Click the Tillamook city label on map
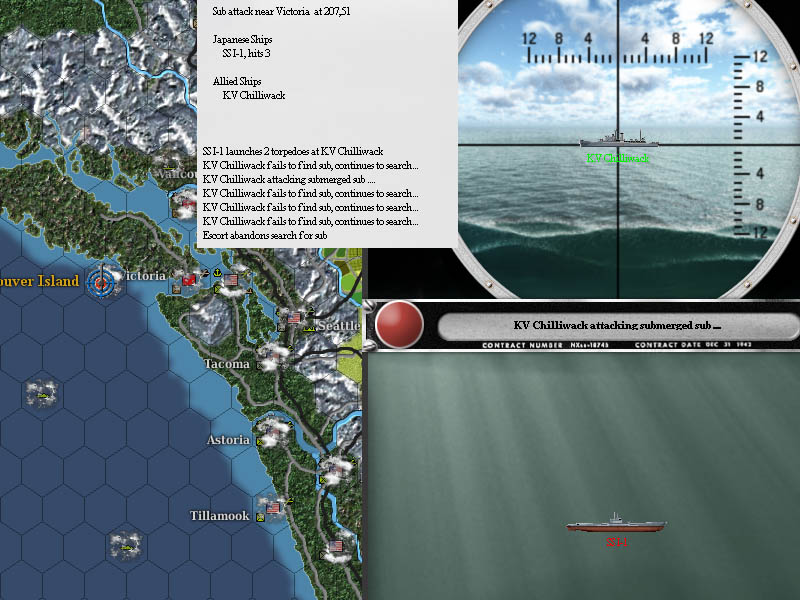Image resolution: width=800 pixels, height=600 pixels. (219, 516)
